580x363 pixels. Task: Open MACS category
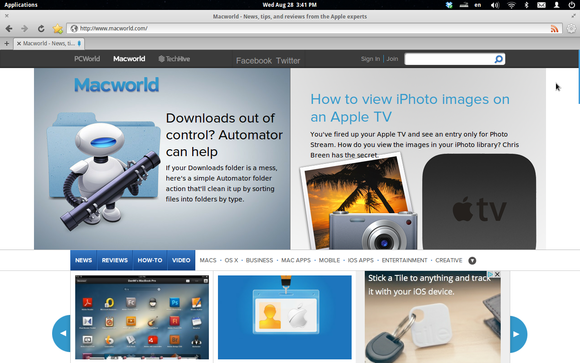pos(208,261)
